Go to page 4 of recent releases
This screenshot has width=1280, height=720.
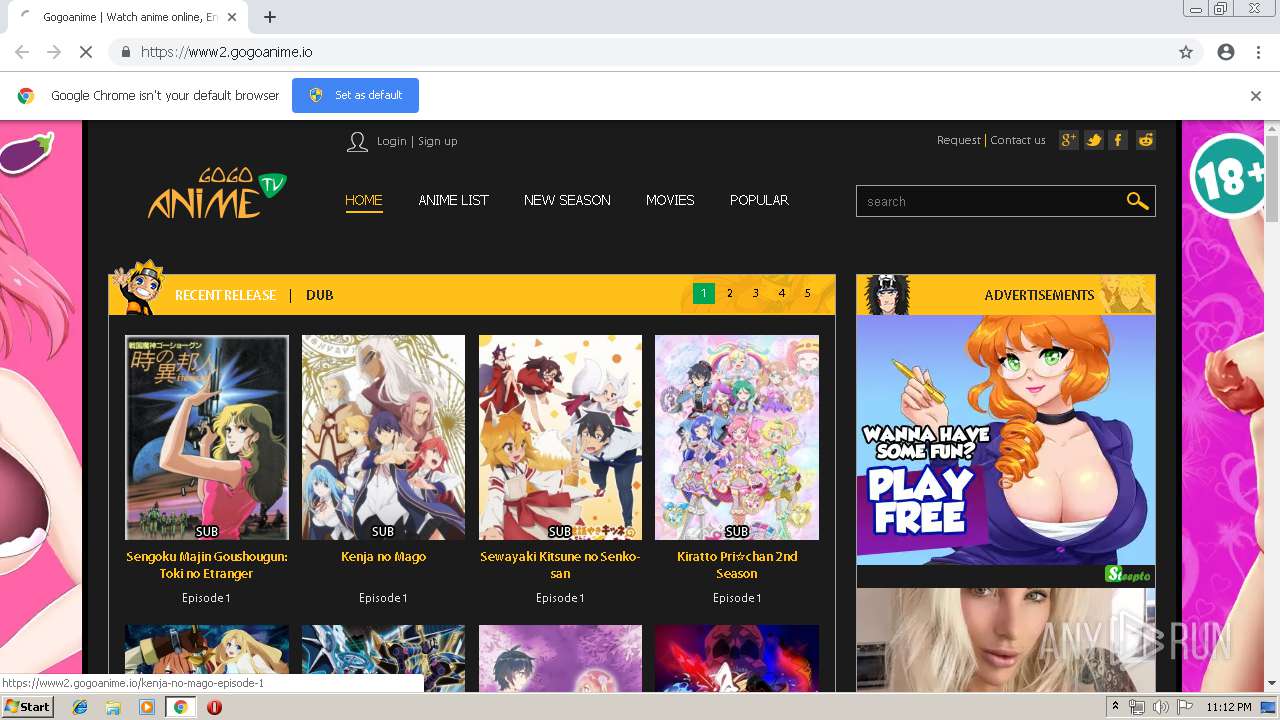coord(782,294)
